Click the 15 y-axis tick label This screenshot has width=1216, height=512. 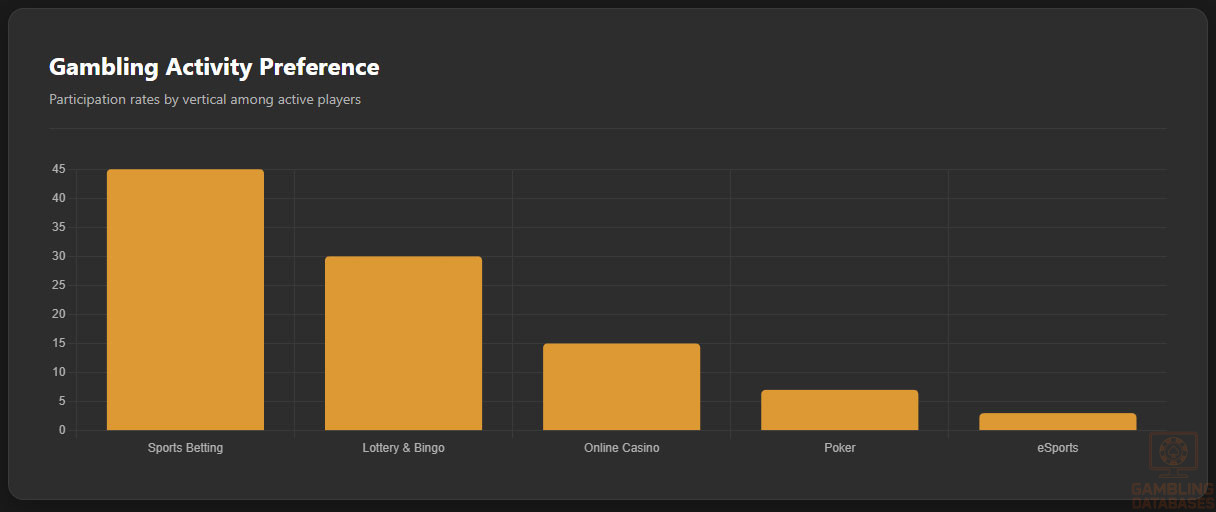(x=59, y=344)
